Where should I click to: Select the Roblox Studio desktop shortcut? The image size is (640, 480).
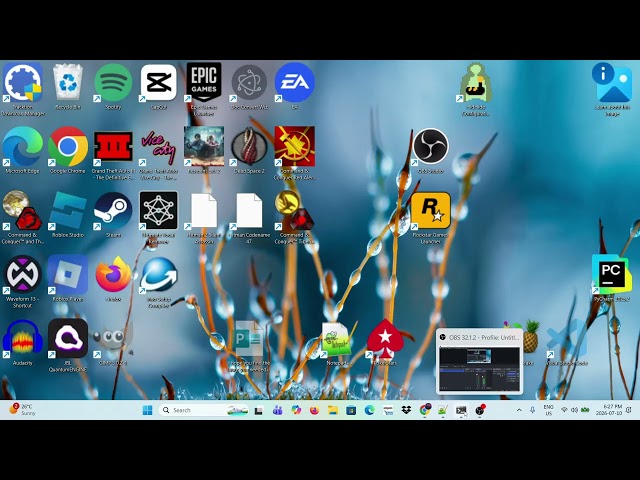tap(68, 211)
